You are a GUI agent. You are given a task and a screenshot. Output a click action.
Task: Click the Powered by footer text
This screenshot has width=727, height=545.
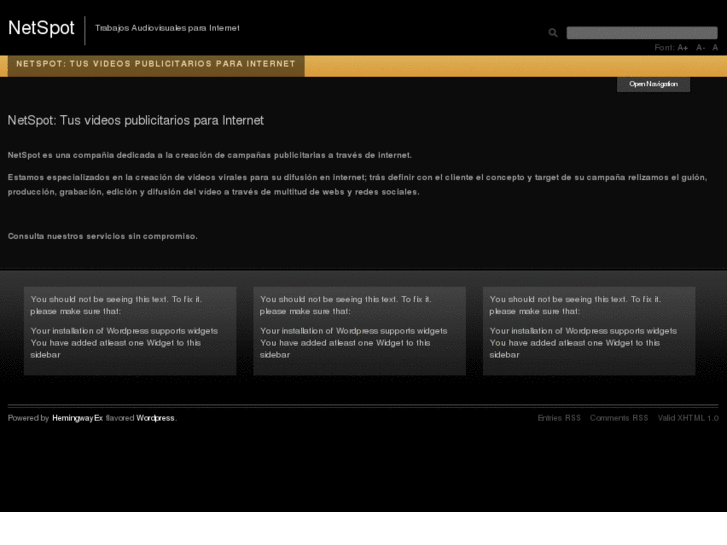coord(28,418)
